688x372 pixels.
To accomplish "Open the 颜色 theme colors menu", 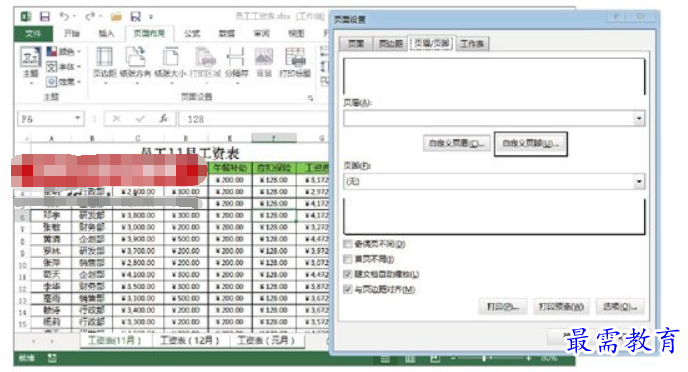I will (x=64, y=52).
